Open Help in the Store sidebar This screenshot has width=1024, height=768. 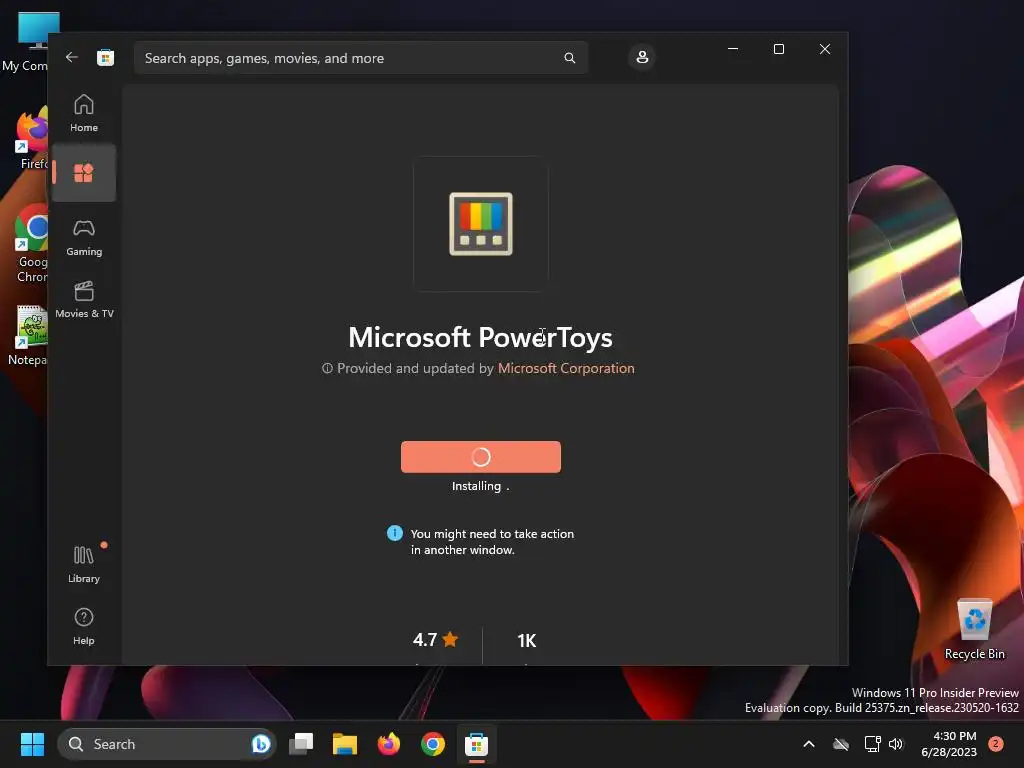pos(84,626)
